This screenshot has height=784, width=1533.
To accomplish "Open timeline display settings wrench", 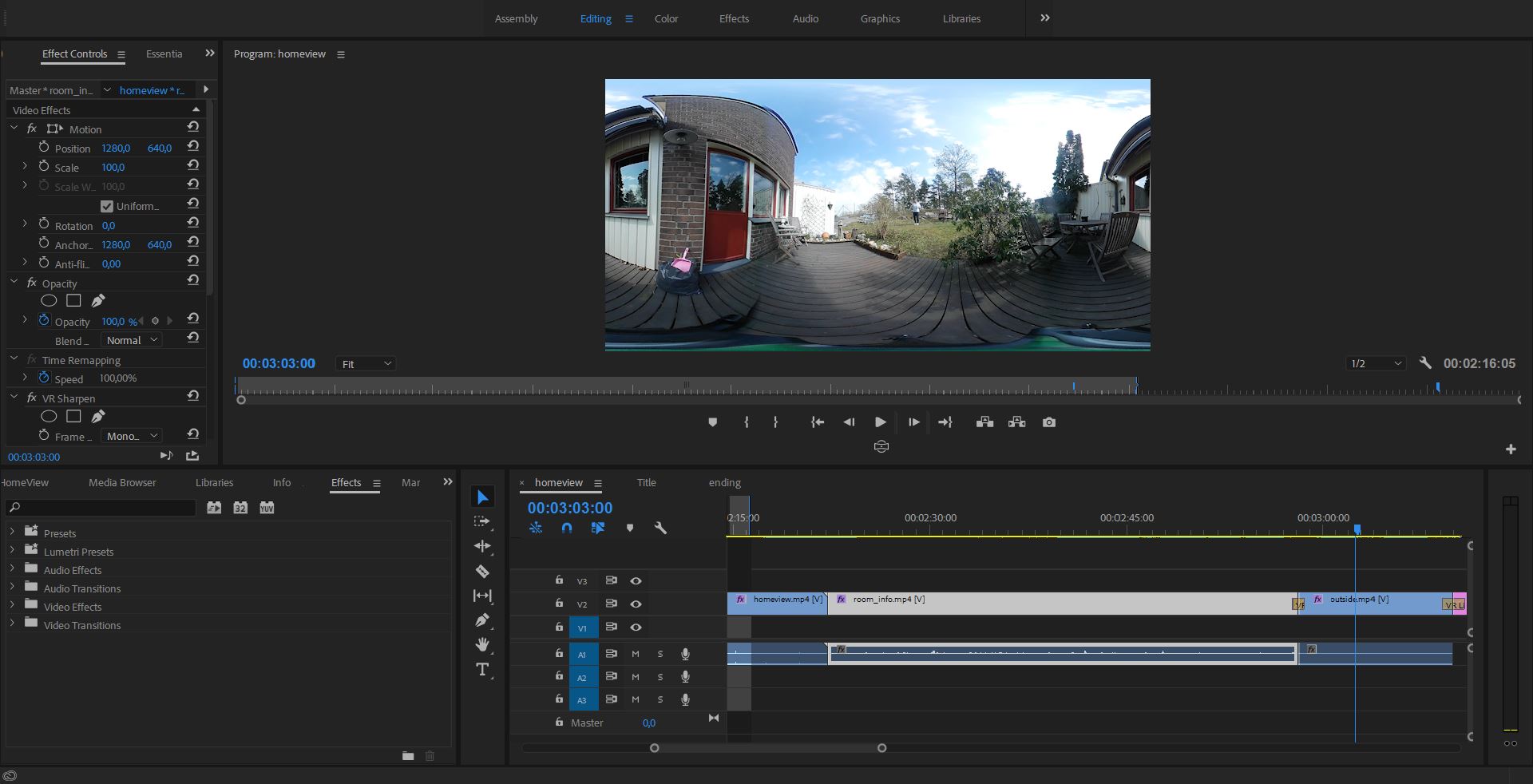I will click(x=660, y=528).
